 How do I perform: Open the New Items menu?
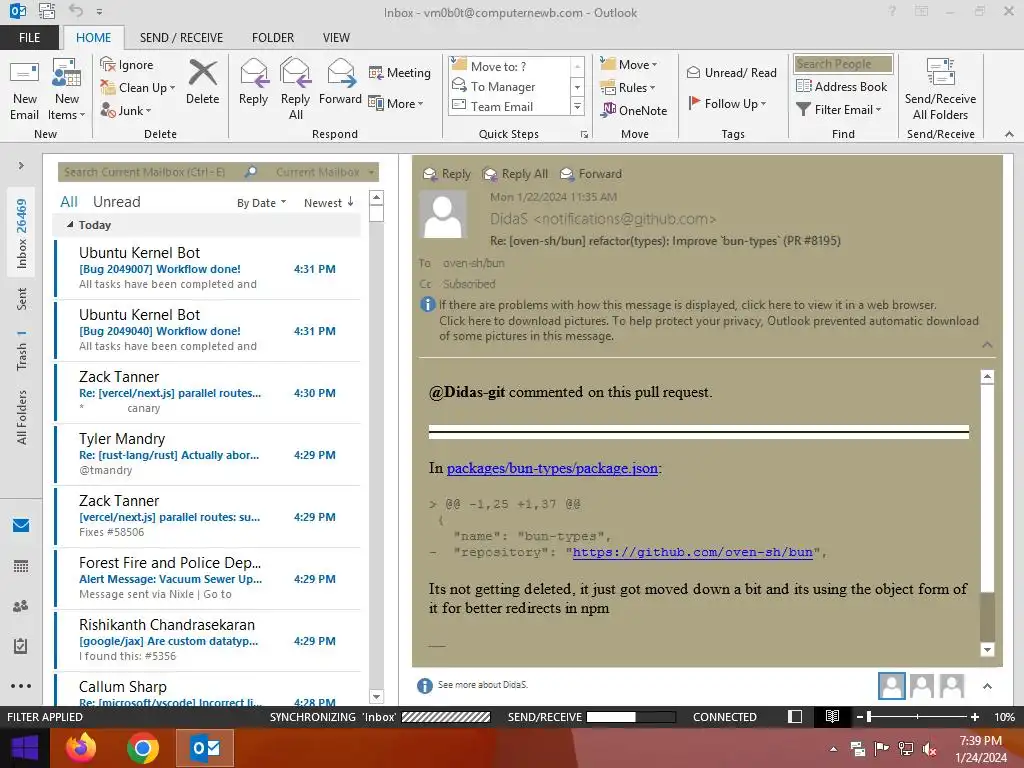click(x=67, y=90)
